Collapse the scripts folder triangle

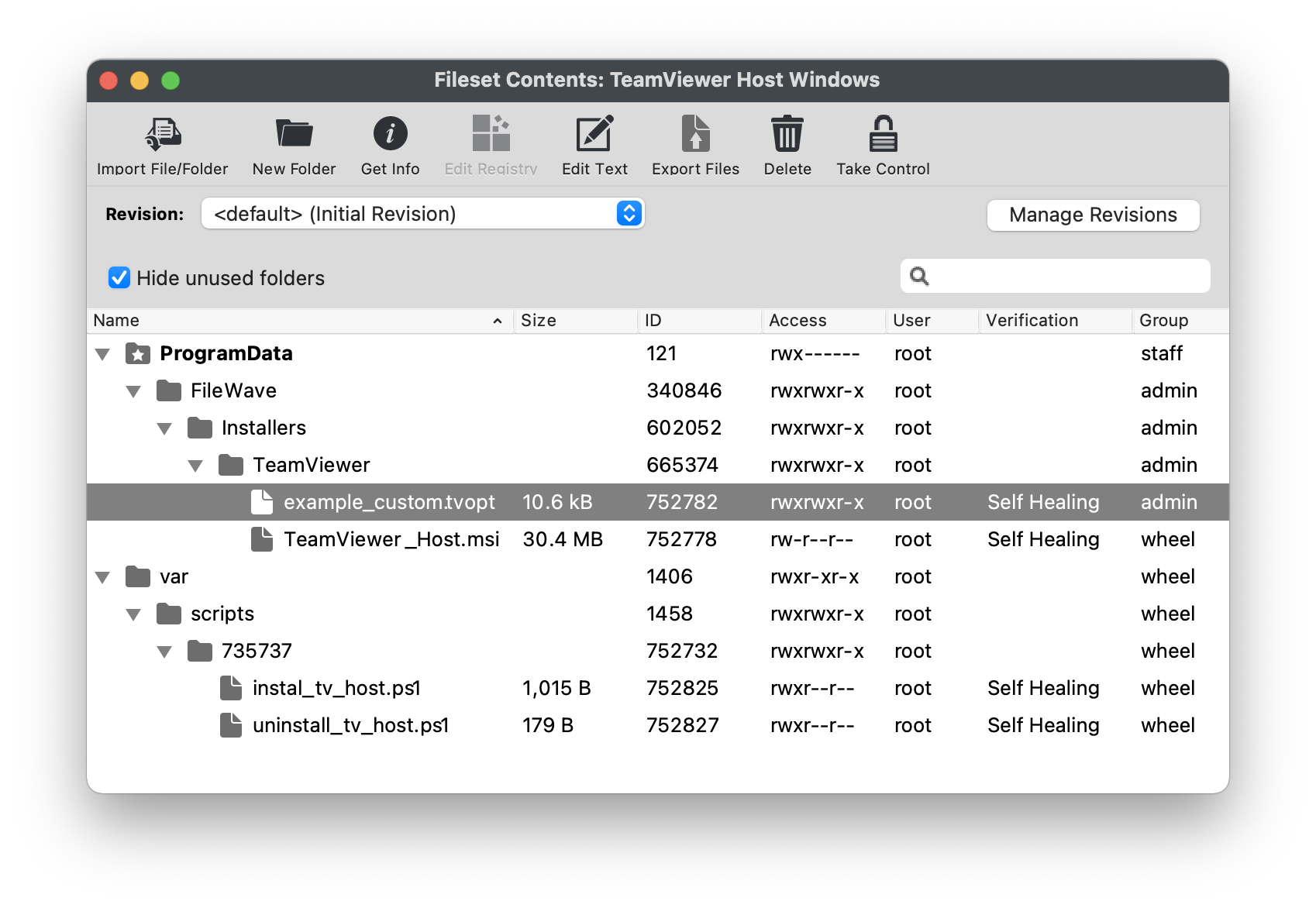tap(133, 615)
